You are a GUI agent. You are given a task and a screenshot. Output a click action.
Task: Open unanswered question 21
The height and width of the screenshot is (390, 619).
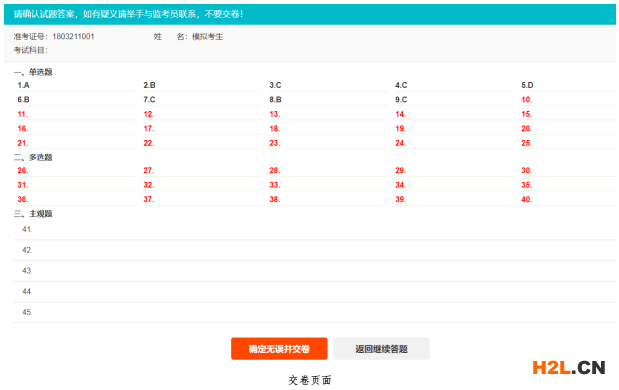point(23,143)
